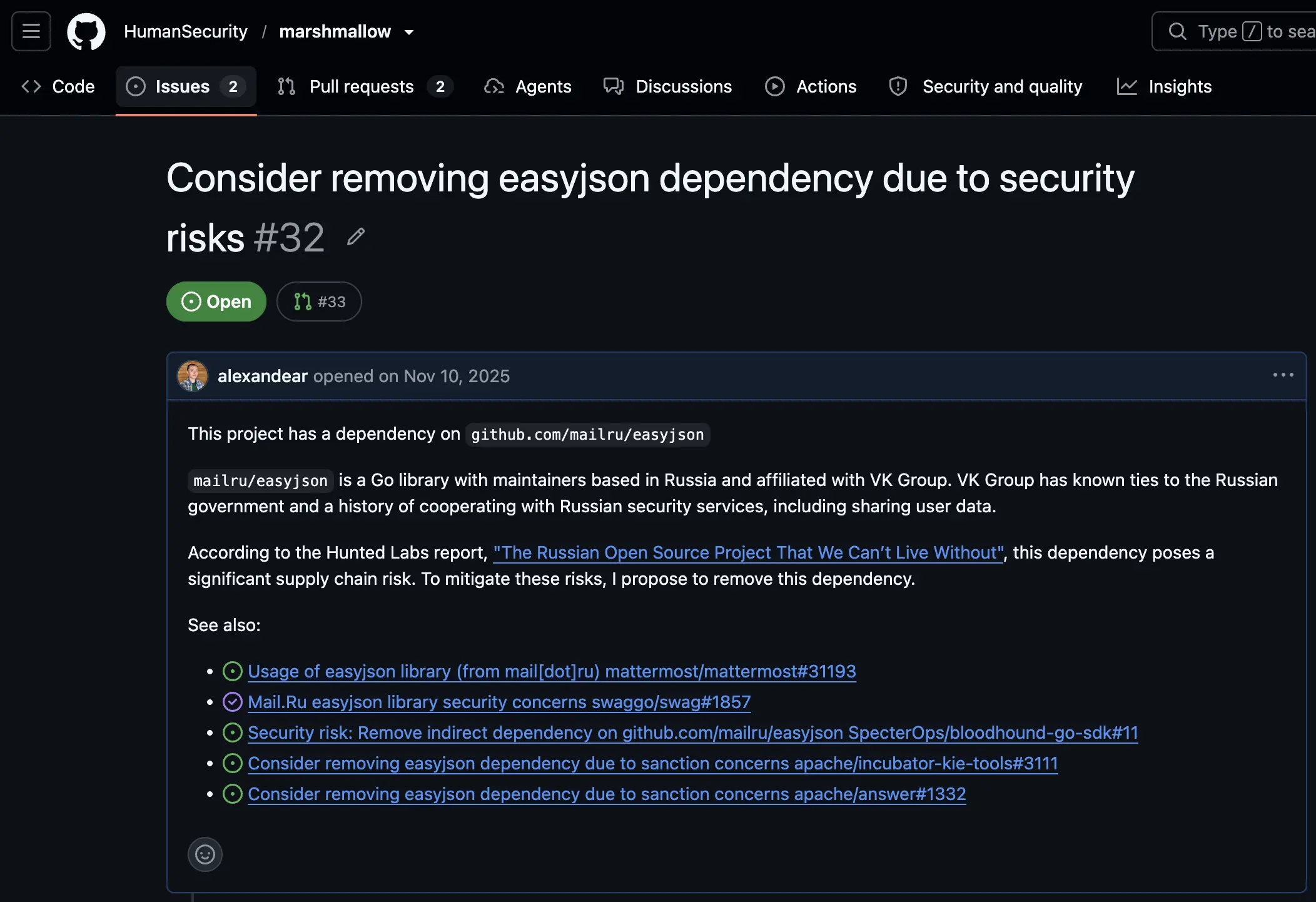Click the github.com/mailru/easyjson code text
1316x902 pixels.
click(587, 434)
